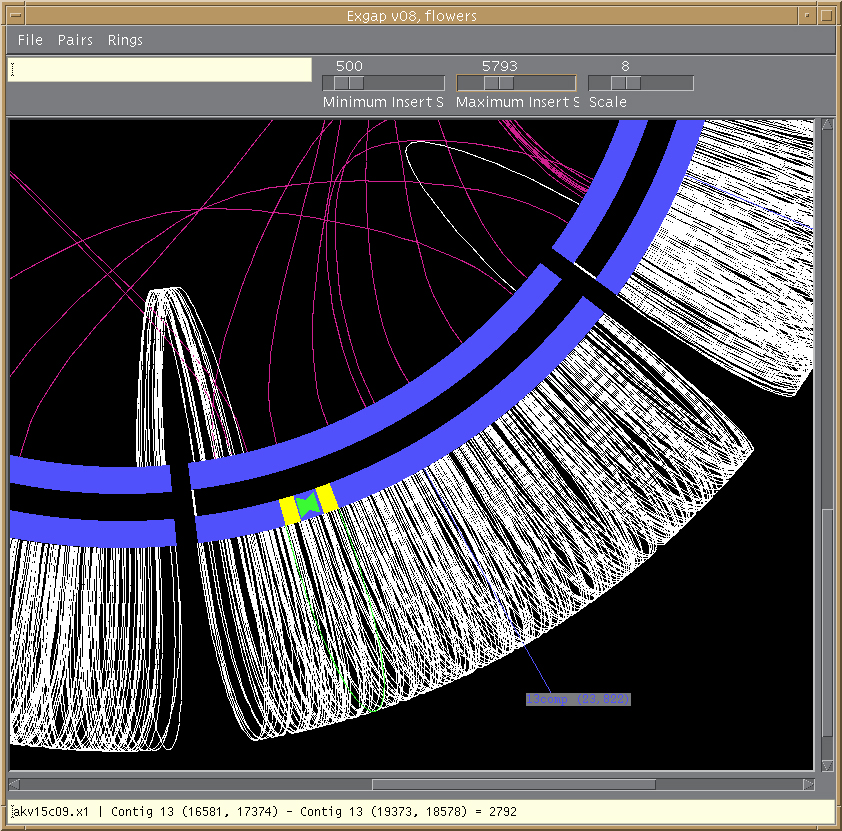Image resolution: width=842 pixels, height=831 pixels.
Task: Click the Scale slider handle
Action: pos(626,83)
